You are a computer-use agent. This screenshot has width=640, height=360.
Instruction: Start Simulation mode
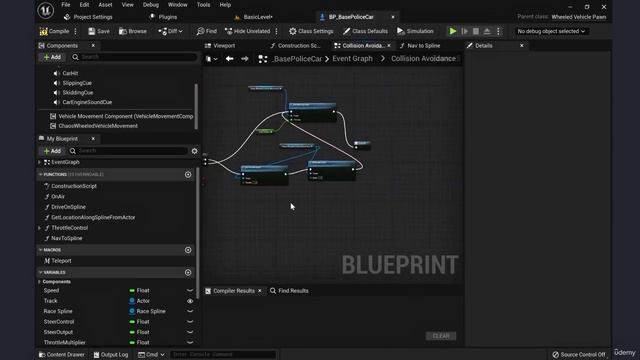[415, 31]
